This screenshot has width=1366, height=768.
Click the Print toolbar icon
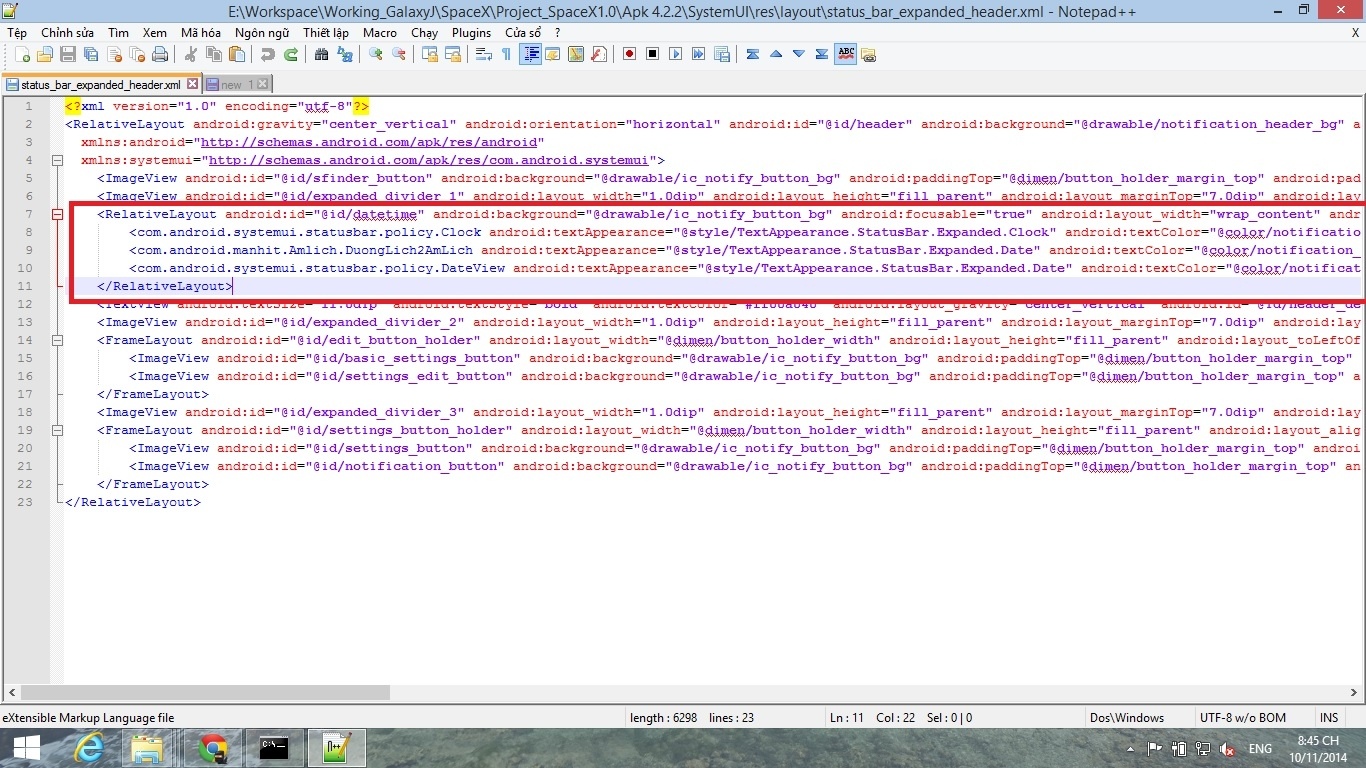160,54
